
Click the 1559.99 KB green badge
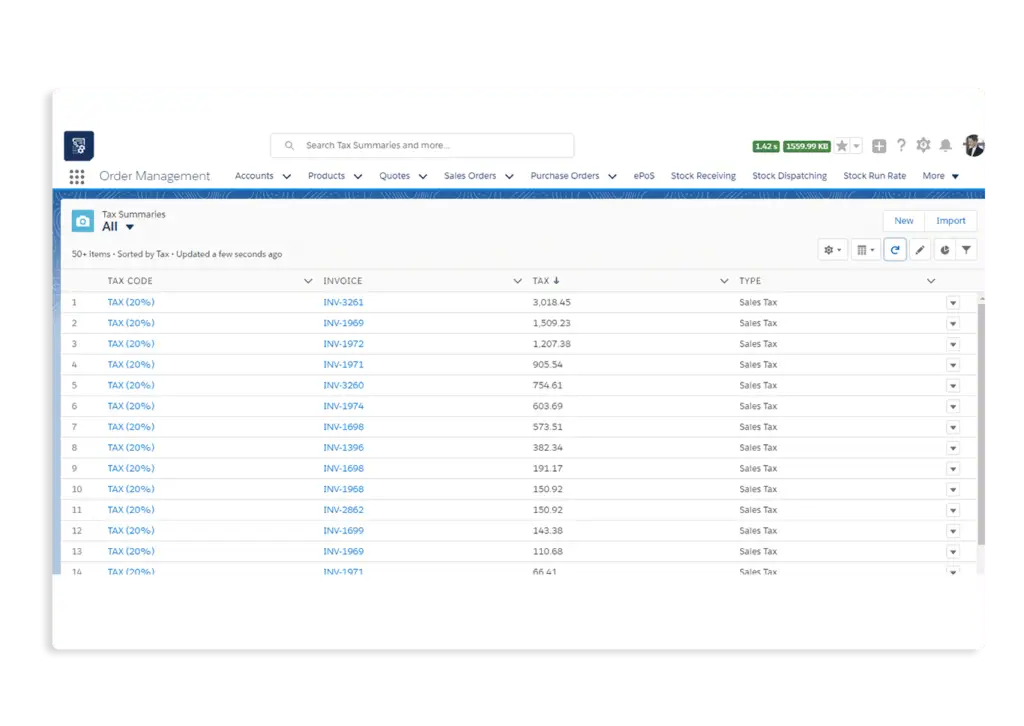coord(807,146)
